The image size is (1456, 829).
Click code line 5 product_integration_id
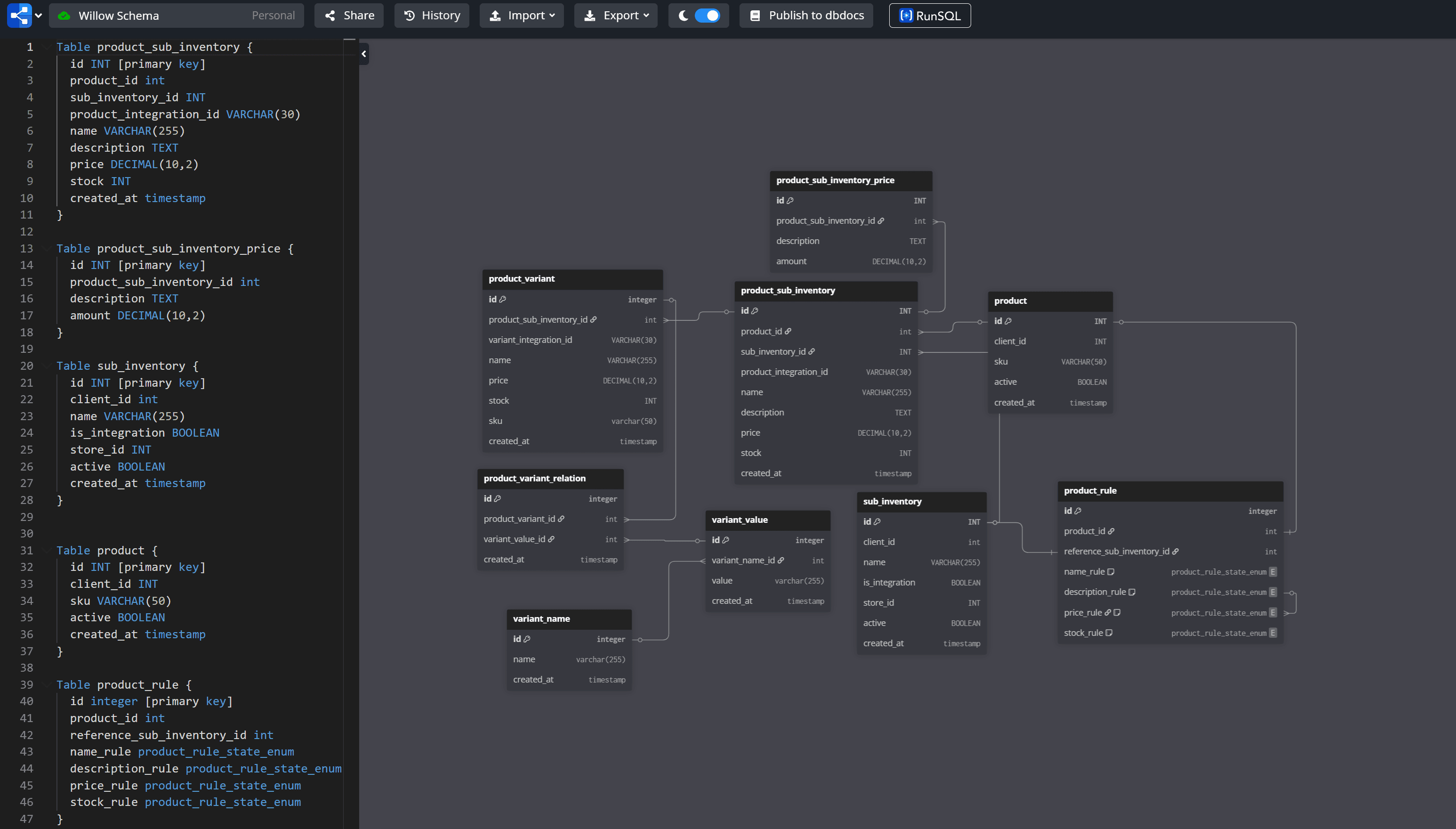click(185, 114)
